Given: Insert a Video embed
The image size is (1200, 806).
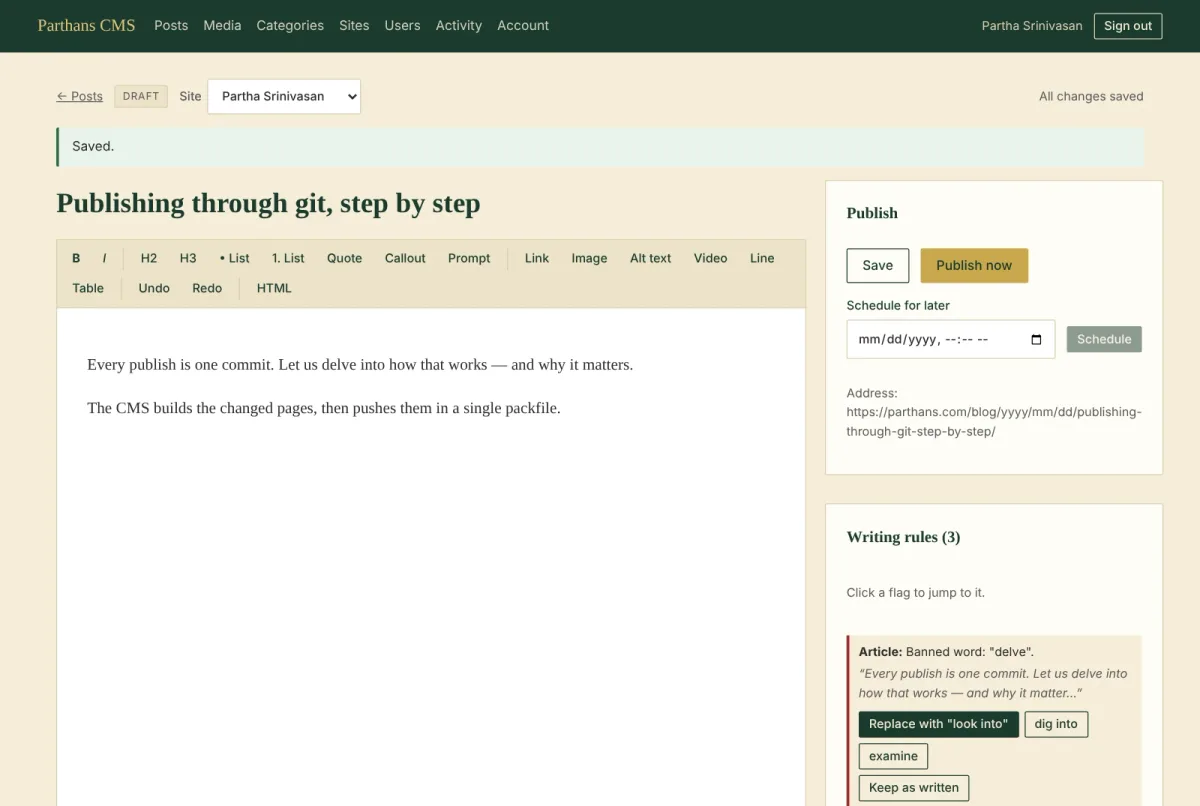Looking at the screenshot, I should click(x=710, y=258).
